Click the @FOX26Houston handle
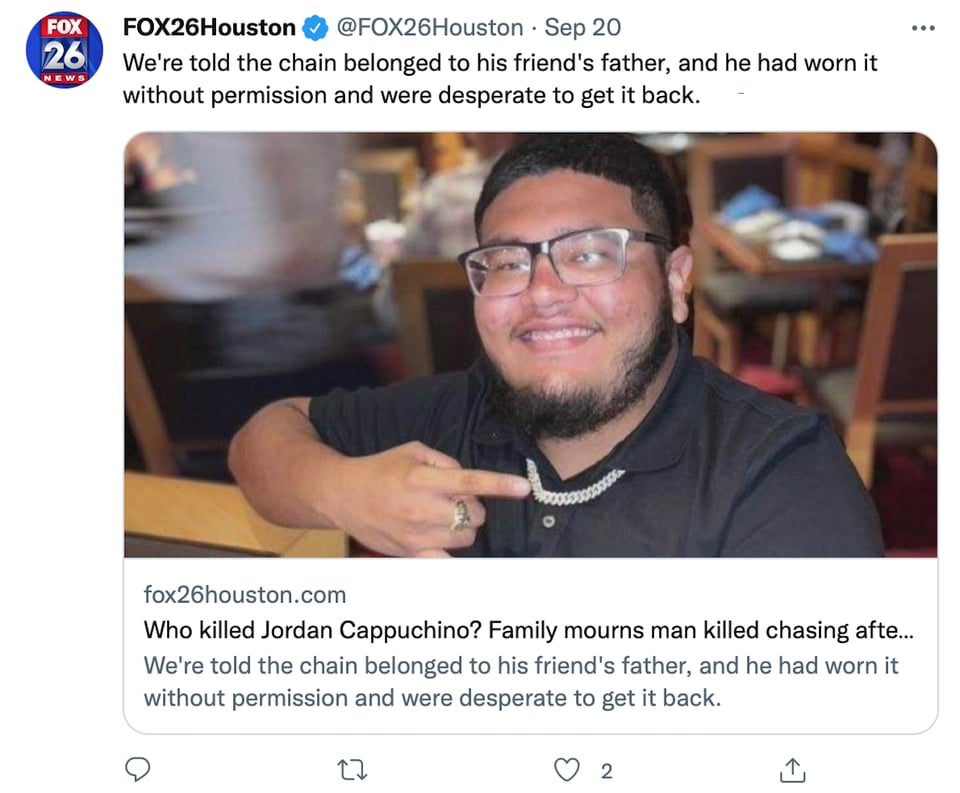The width and height of the screenshot is (960, 793). coord(430,28)
